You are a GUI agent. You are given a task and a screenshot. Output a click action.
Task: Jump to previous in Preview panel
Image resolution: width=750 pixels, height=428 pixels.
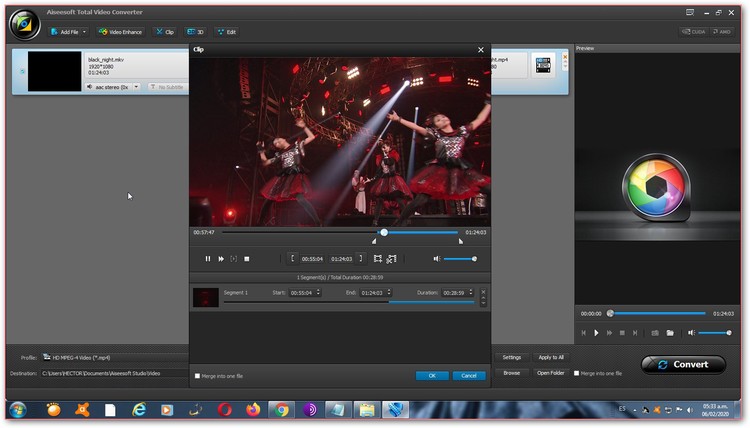584,333
